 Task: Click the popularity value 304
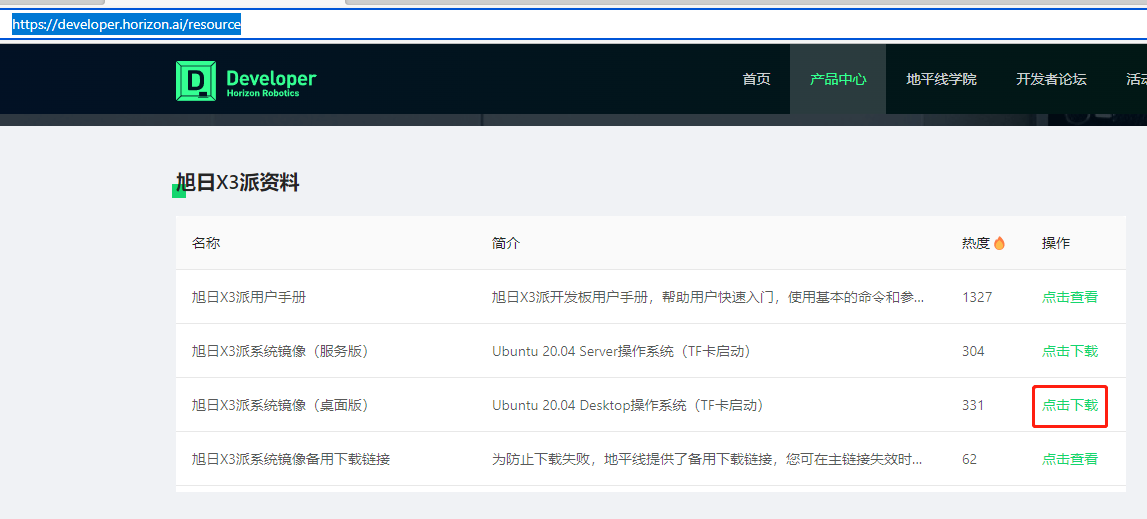(x=973, y=351)
